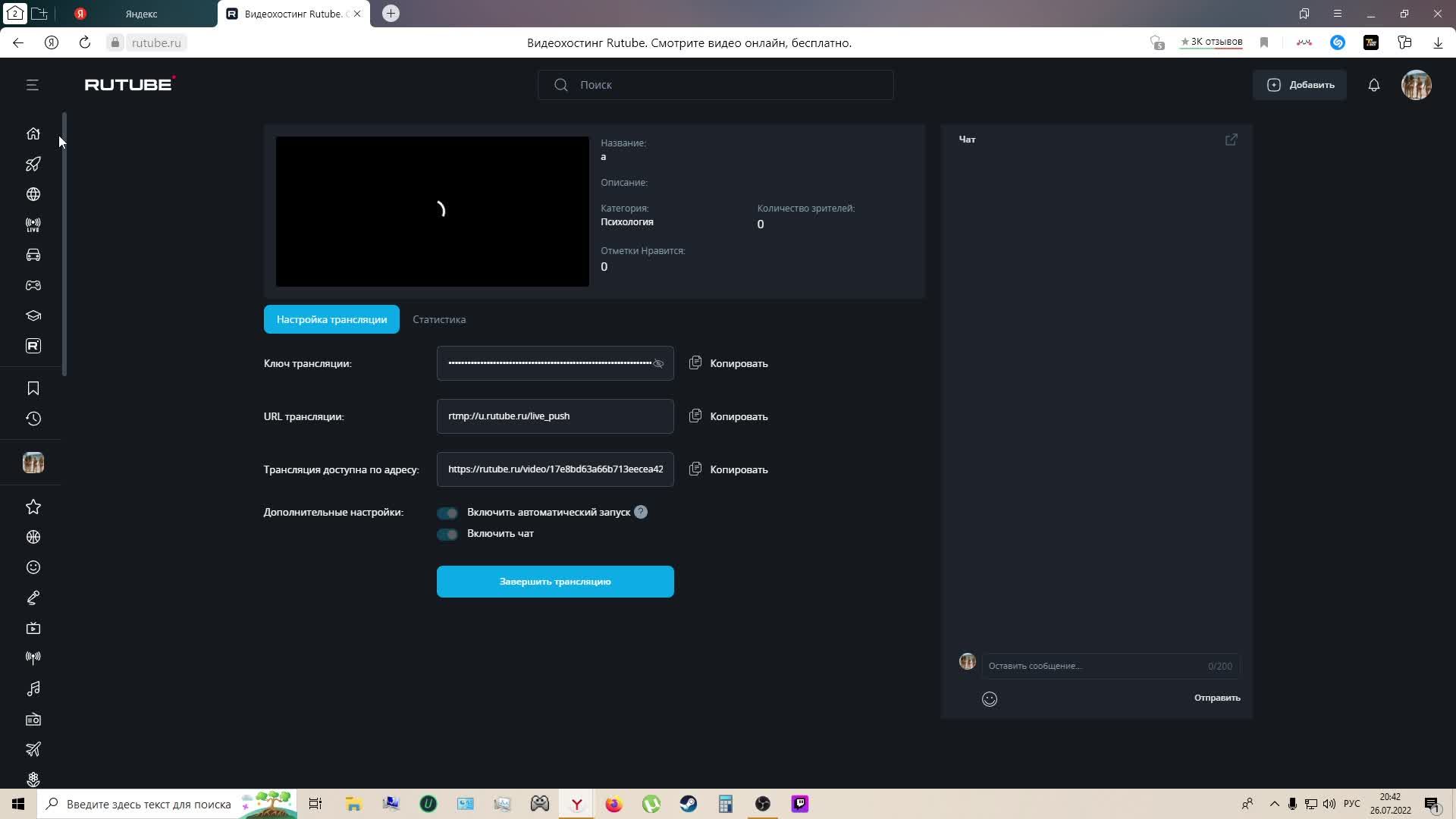Open emoji picker in chat
The height and width of the screenshot is (819, 1456).
tap(989, 699)
